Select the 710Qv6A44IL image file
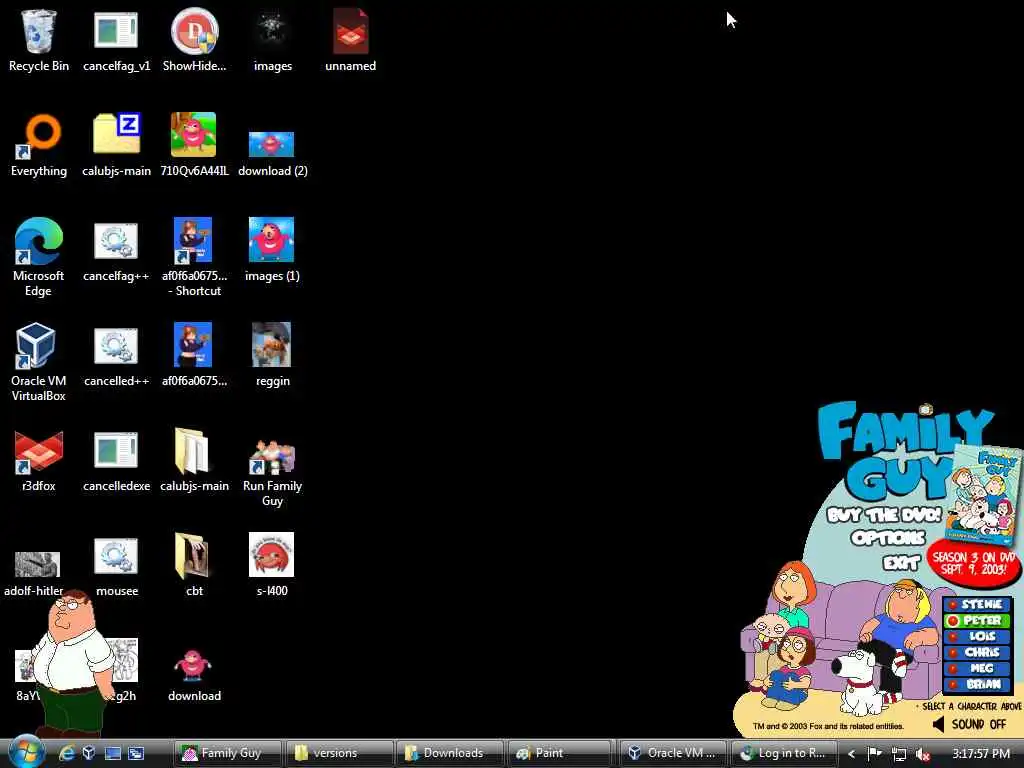 (x=194, y=145)
